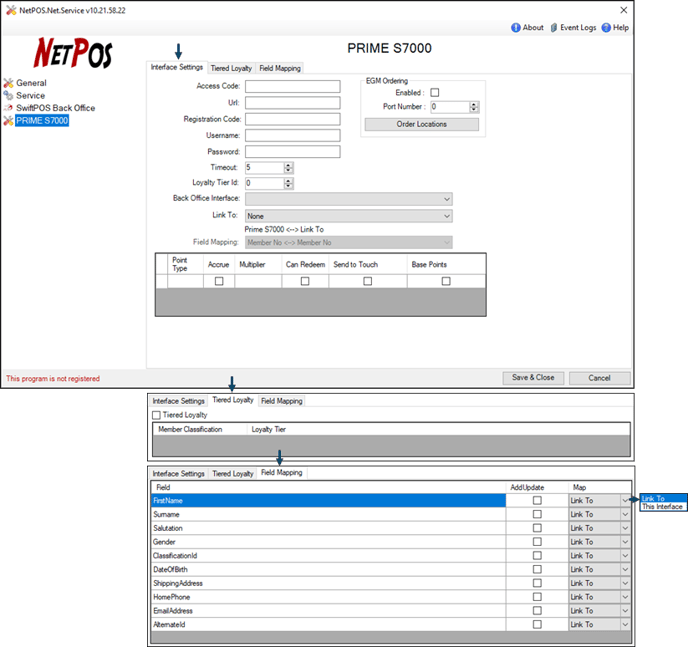
Task: Enable the Tiered Loyalty checkbox
Action: (156, 415)
